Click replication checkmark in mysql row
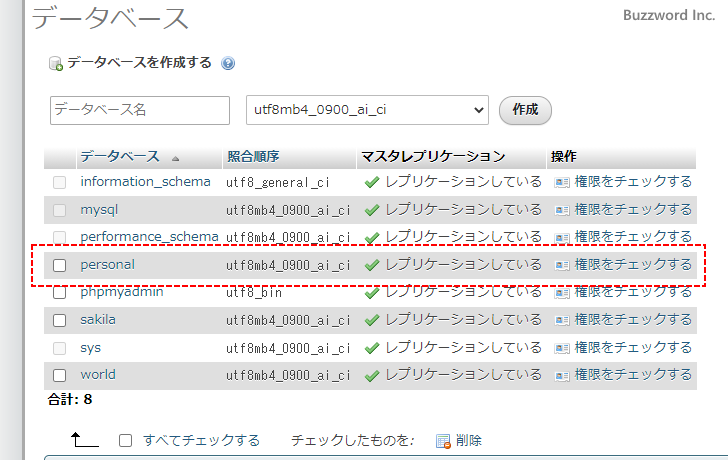The image size is (728, 460). pos(372,210)
